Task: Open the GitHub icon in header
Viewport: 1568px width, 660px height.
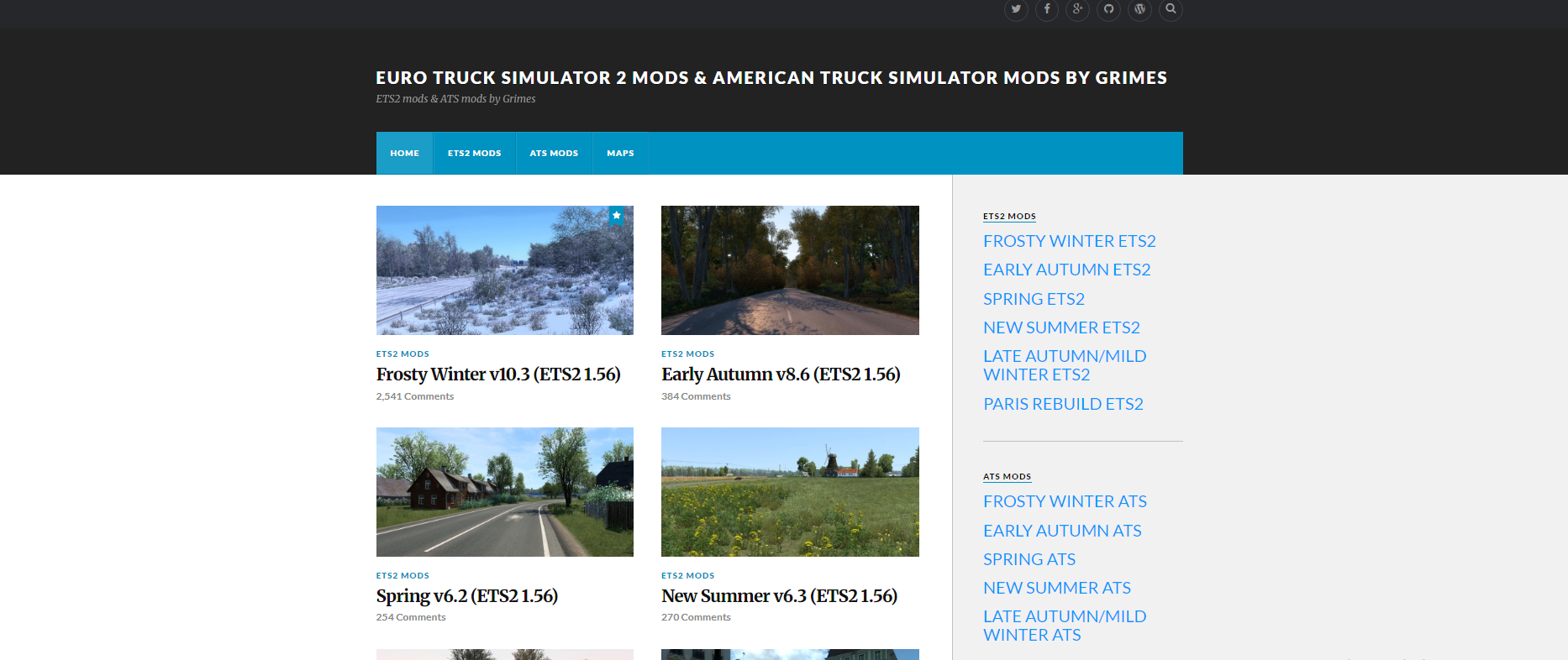Action: click(x=1109, y=9)
